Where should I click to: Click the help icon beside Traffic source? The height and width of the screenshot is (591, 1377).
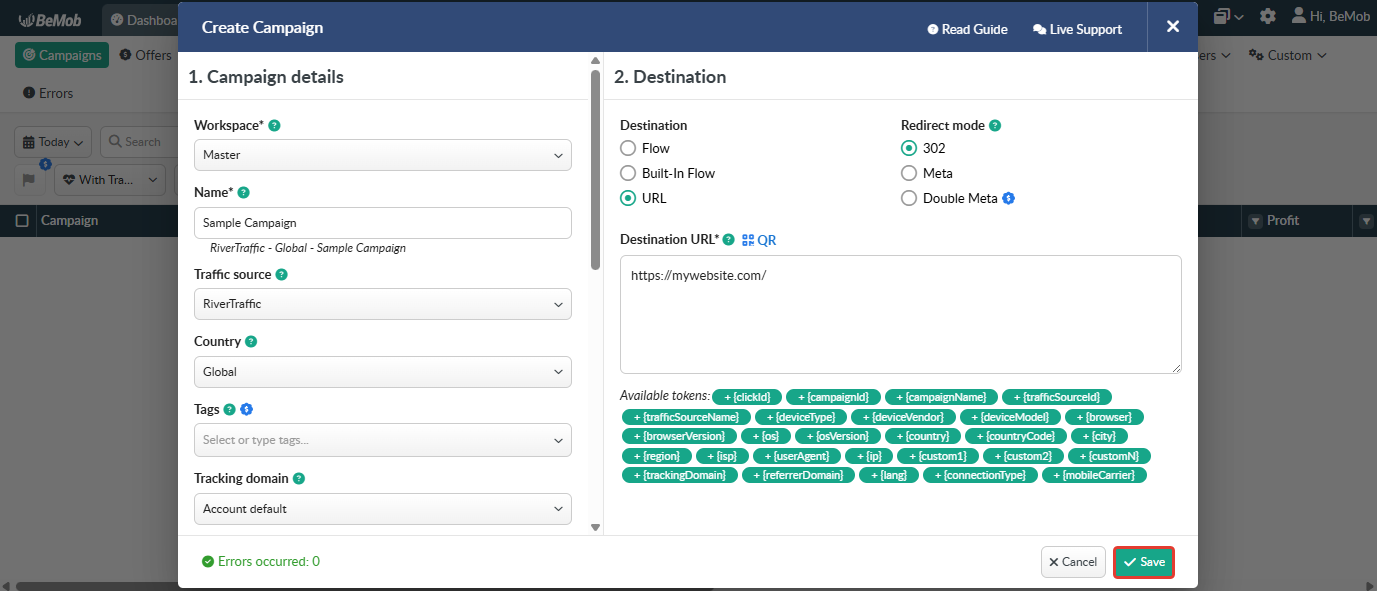click(281, 274)
